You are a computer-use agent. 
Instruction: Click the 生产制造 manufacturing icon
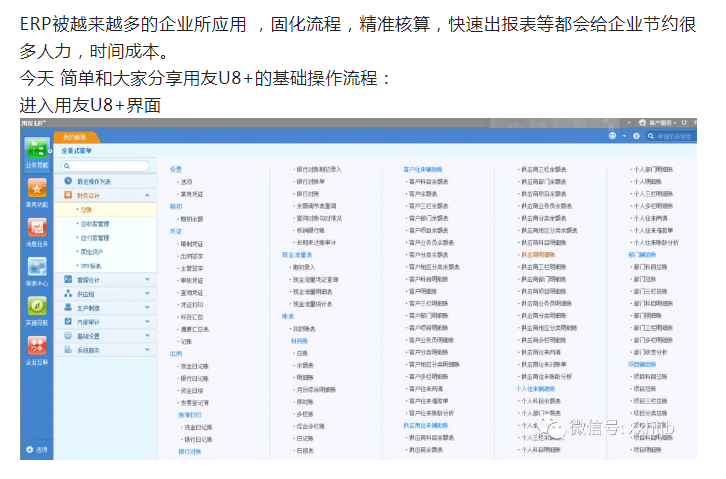[x=68, y=307]
